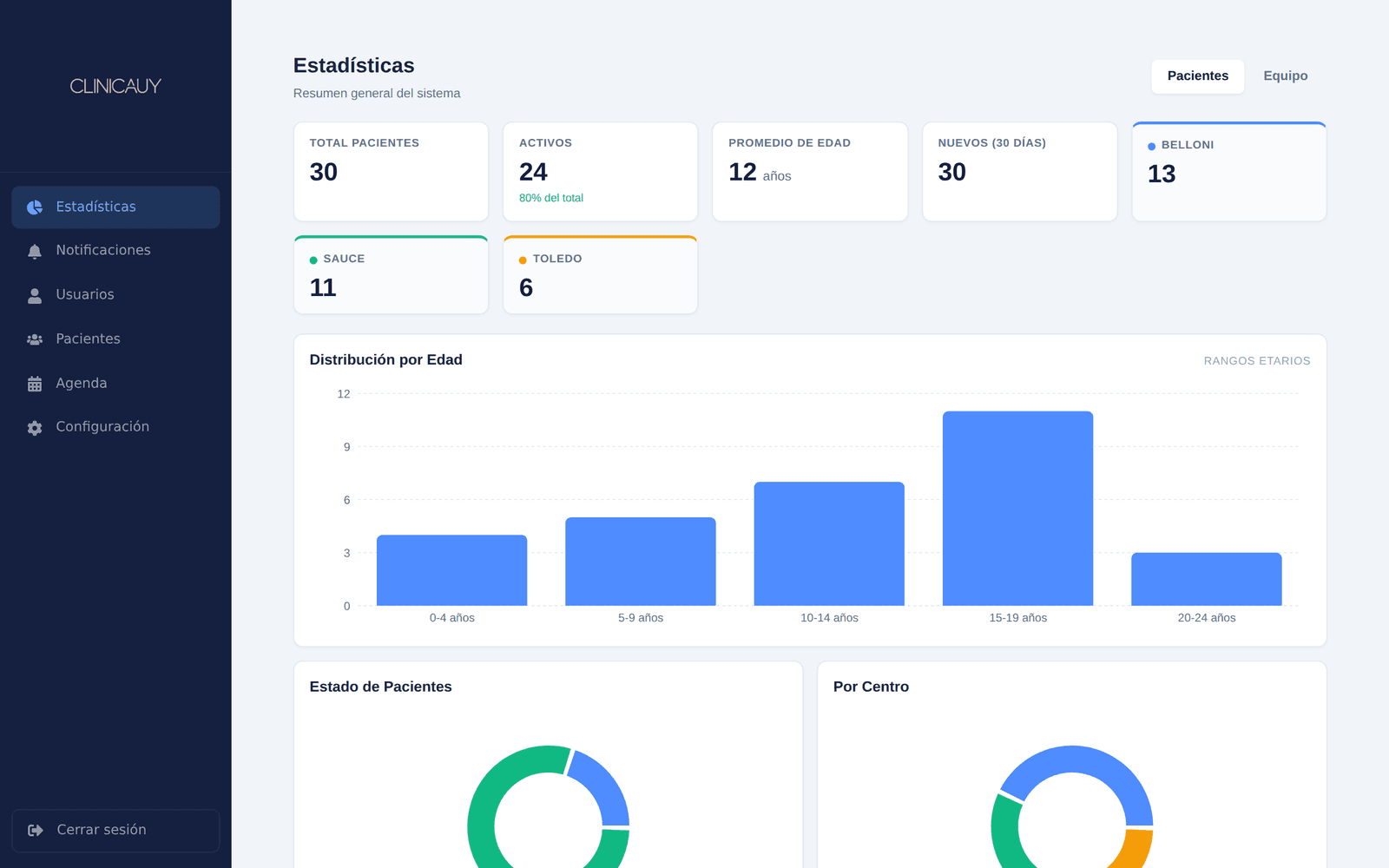Open the Agenda menu item
This screenshot has width=1389, height=868.
(x=115, y=383)
